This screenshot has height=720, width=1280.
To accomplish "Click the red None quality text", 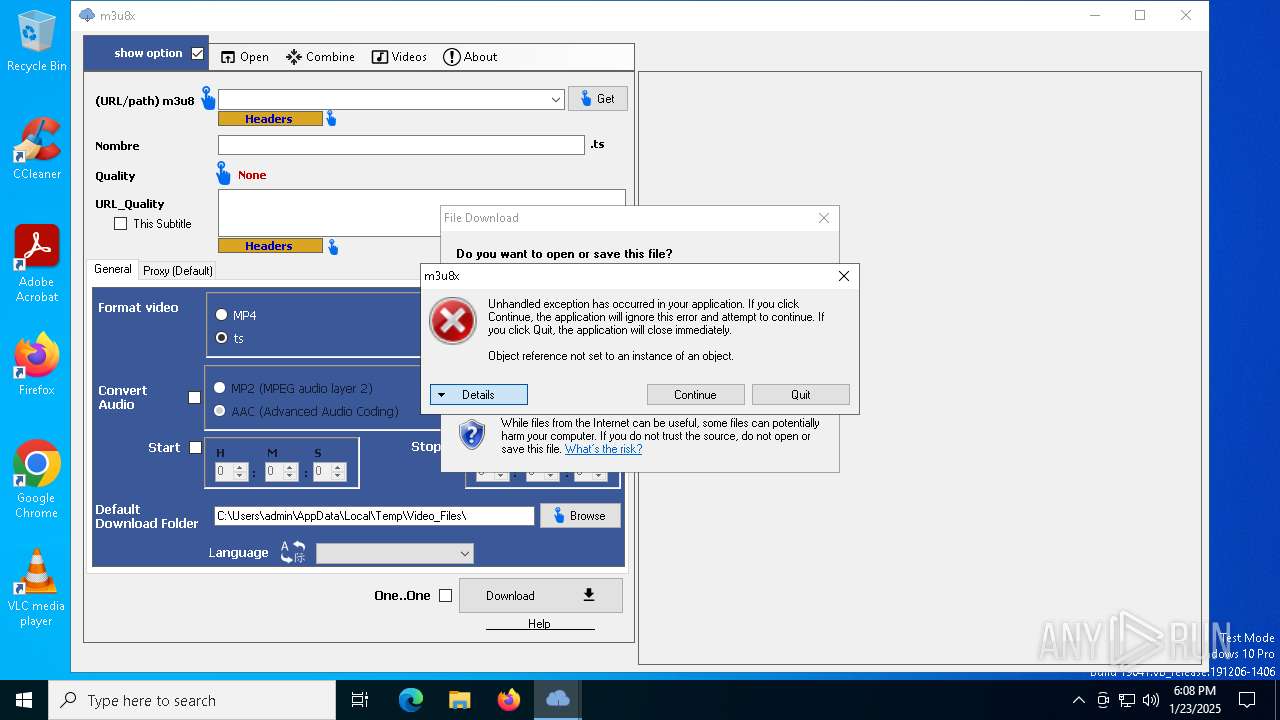I will click(x=252, y=175).
